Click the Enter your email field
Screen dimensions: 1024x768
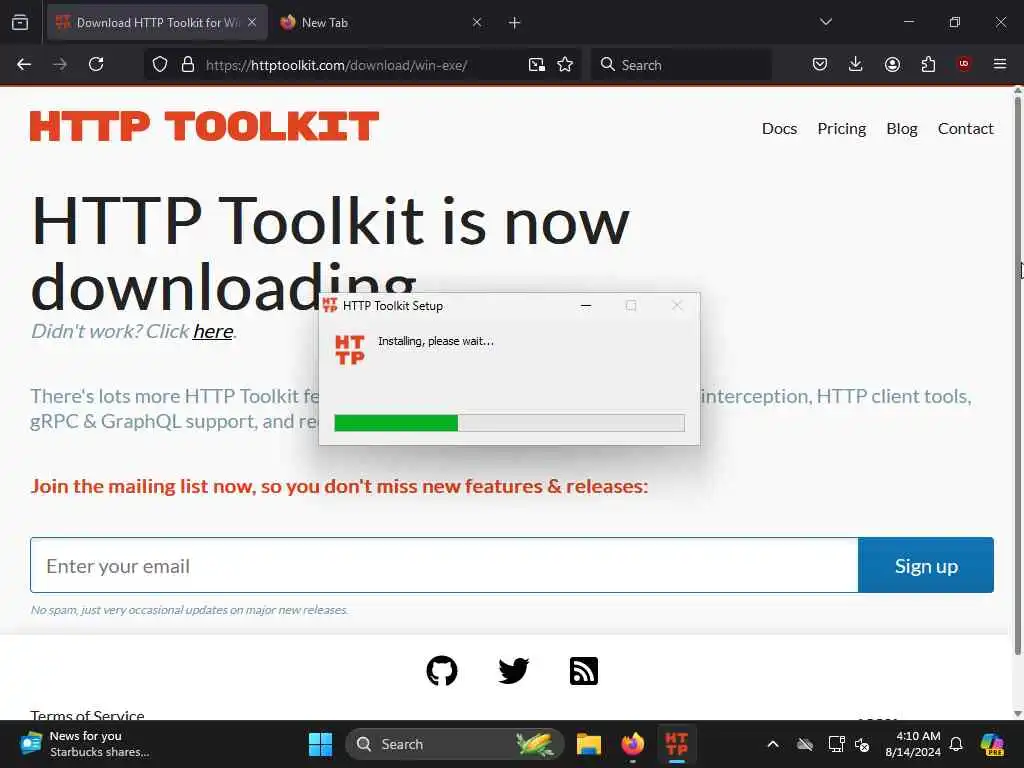[x=444, y=566]
